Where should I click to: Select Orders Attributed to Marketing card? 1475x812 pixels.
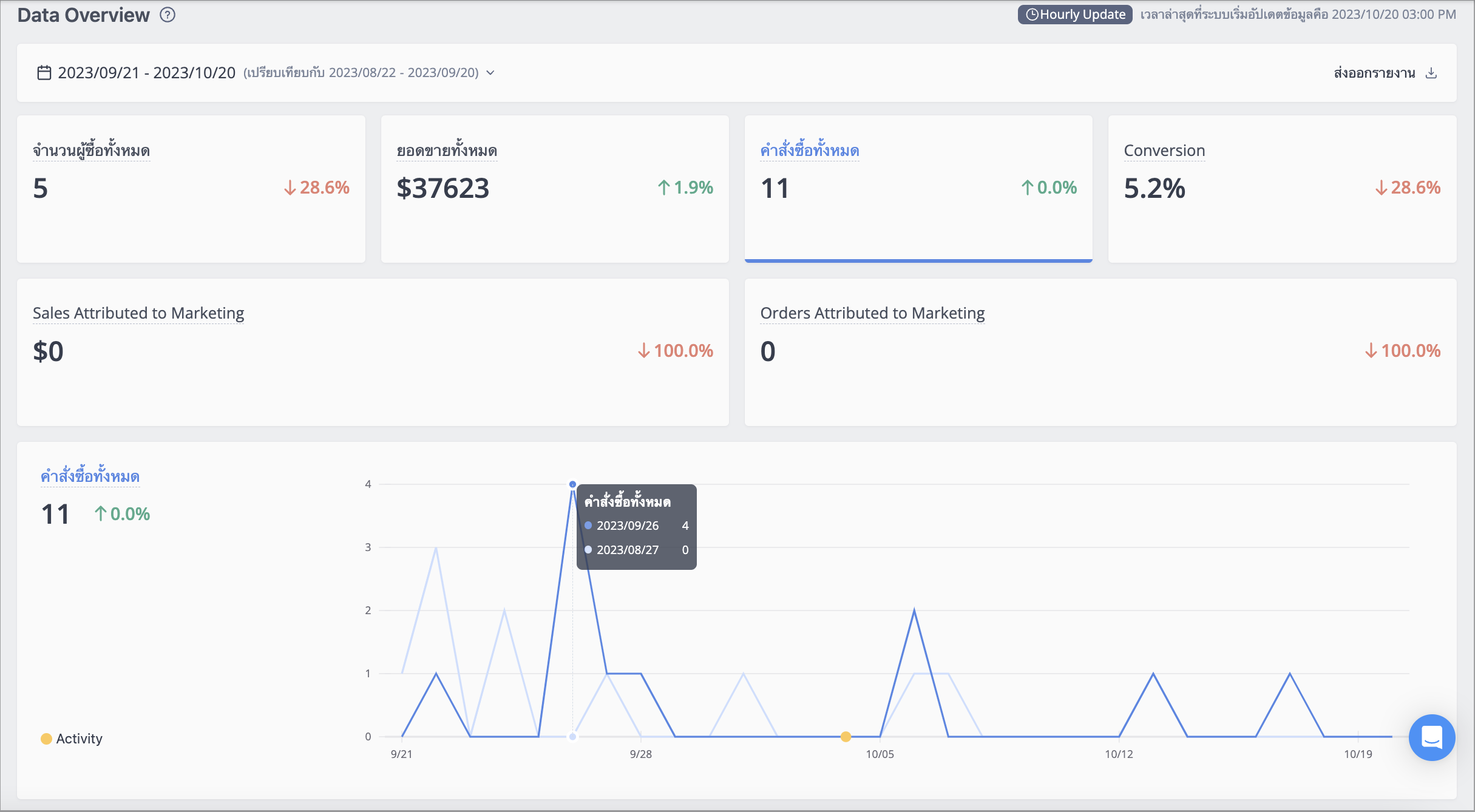point(1100,352)
